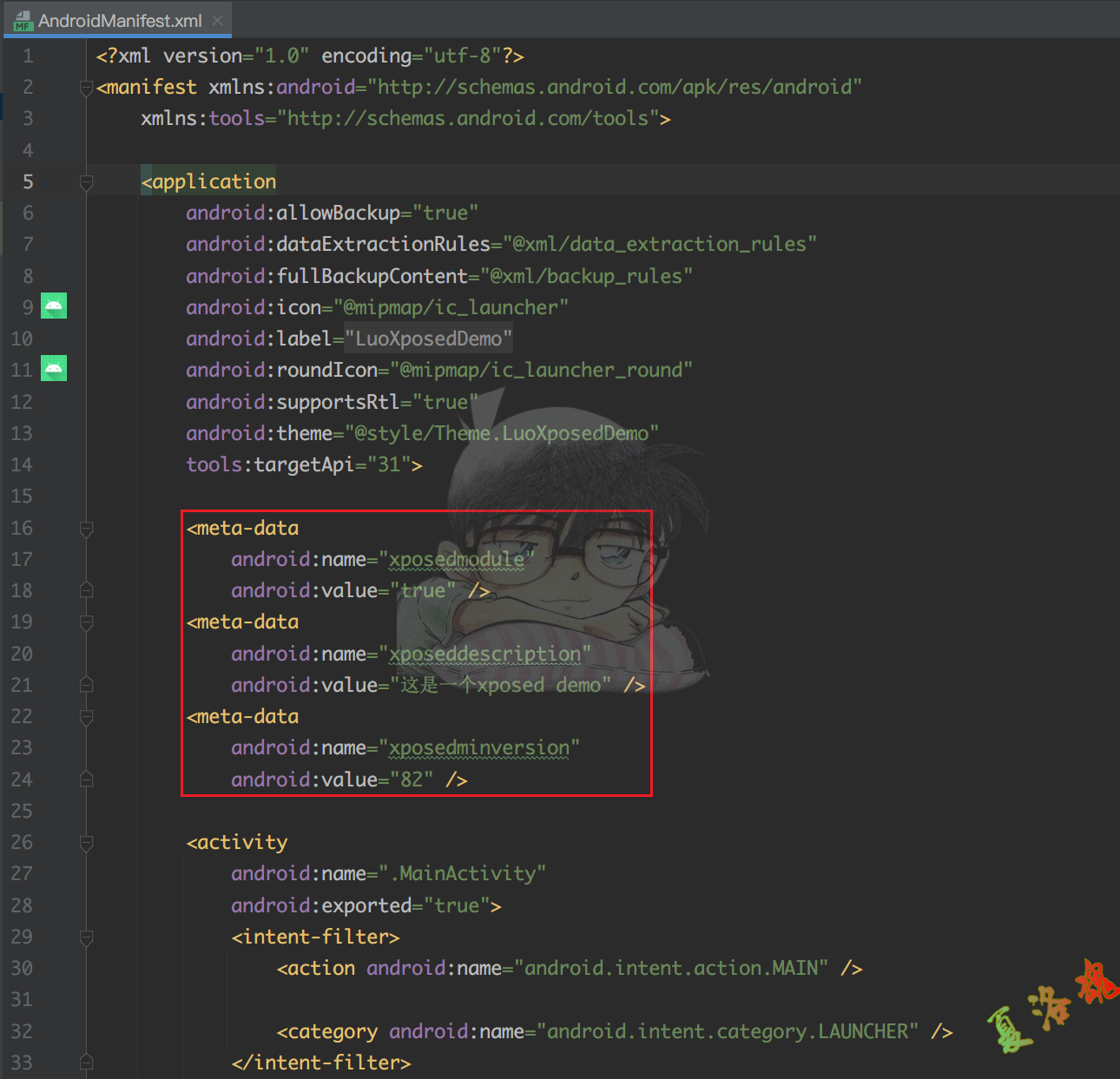Click the fold end marker on line 33
This screenshot has width=1120, height=1079.
pyautogui.click(x=86, y=1063)
